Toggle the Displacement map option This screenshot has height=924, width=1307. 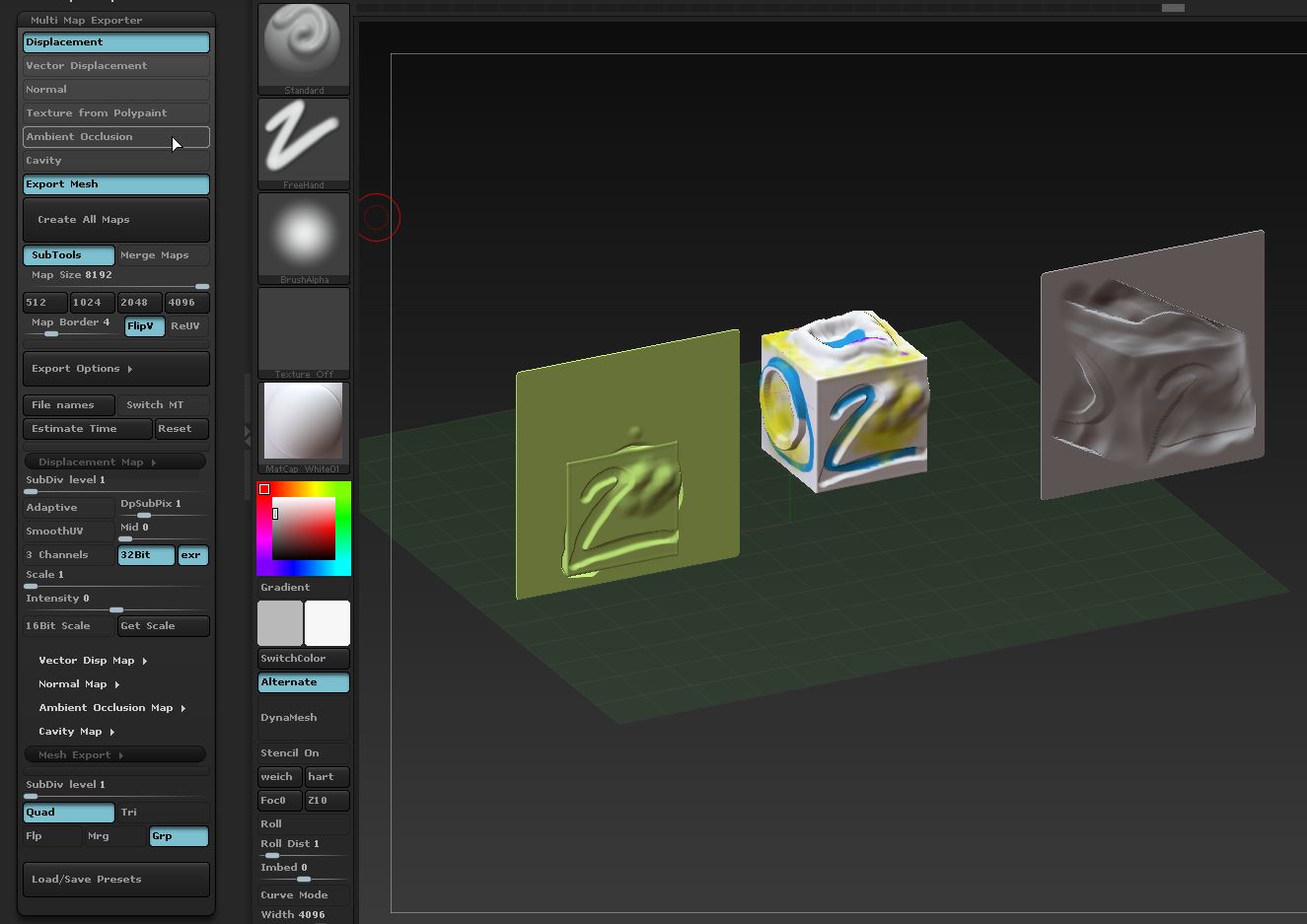pyautogui.click(x=116, y=42)
